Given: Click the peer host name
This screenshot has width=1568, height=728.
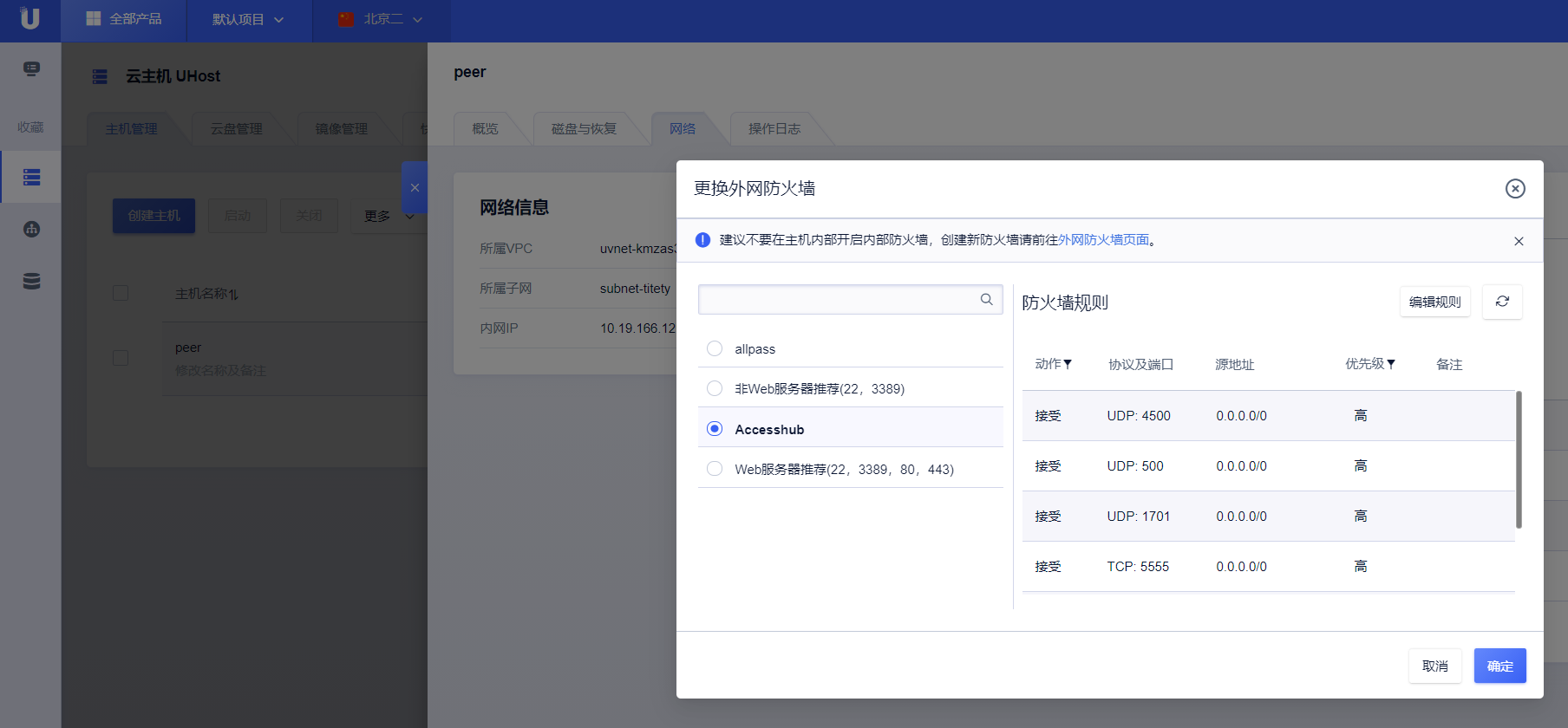Looking at the screenshot, I should point(188,348).
